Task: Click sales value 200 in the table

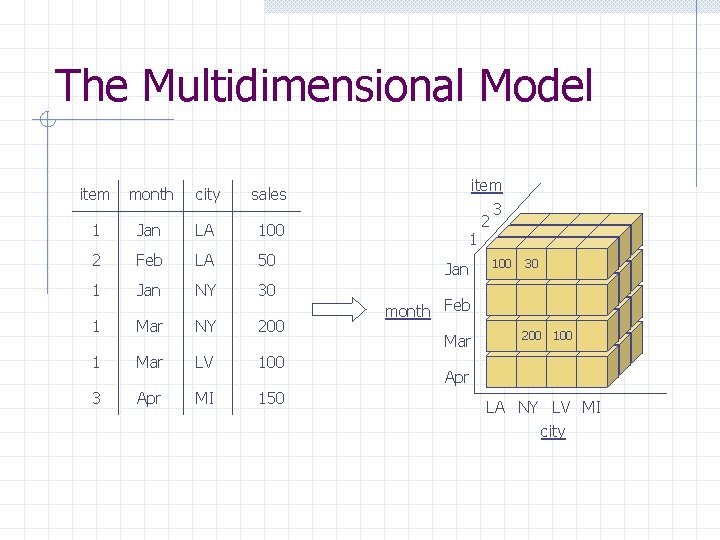Action: click(271, 326)
